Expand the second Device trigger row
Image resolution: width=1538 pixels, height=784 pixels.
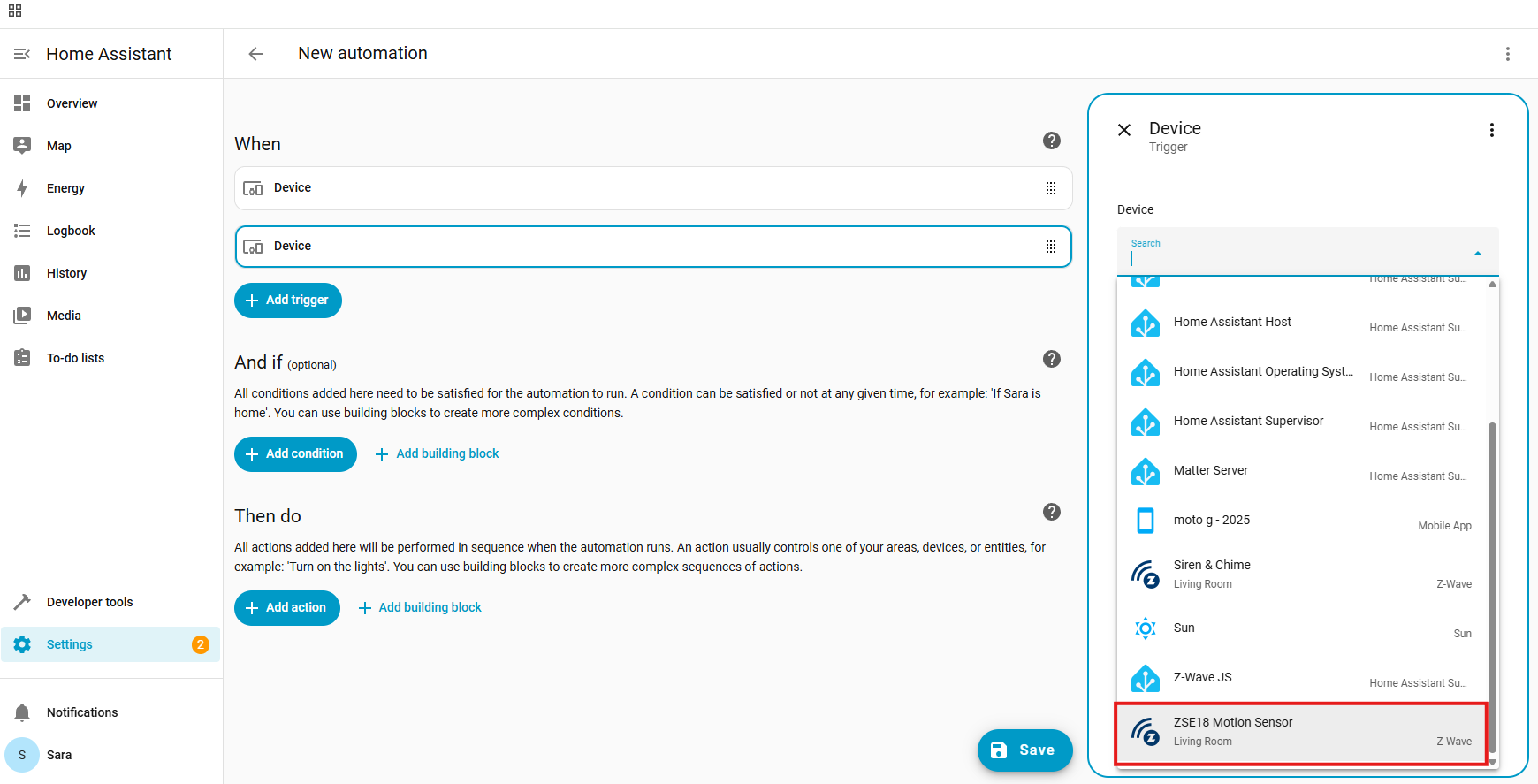(x=653, y=247)
